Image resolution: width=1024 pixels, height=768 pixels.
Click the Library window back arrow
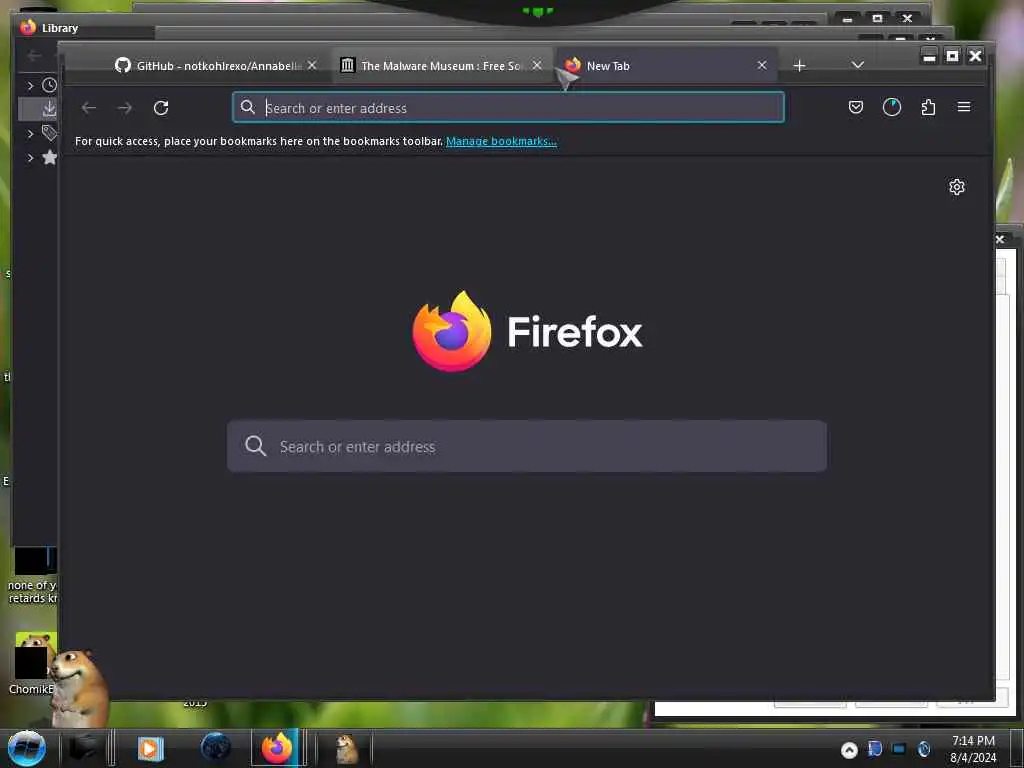[34, 56]
